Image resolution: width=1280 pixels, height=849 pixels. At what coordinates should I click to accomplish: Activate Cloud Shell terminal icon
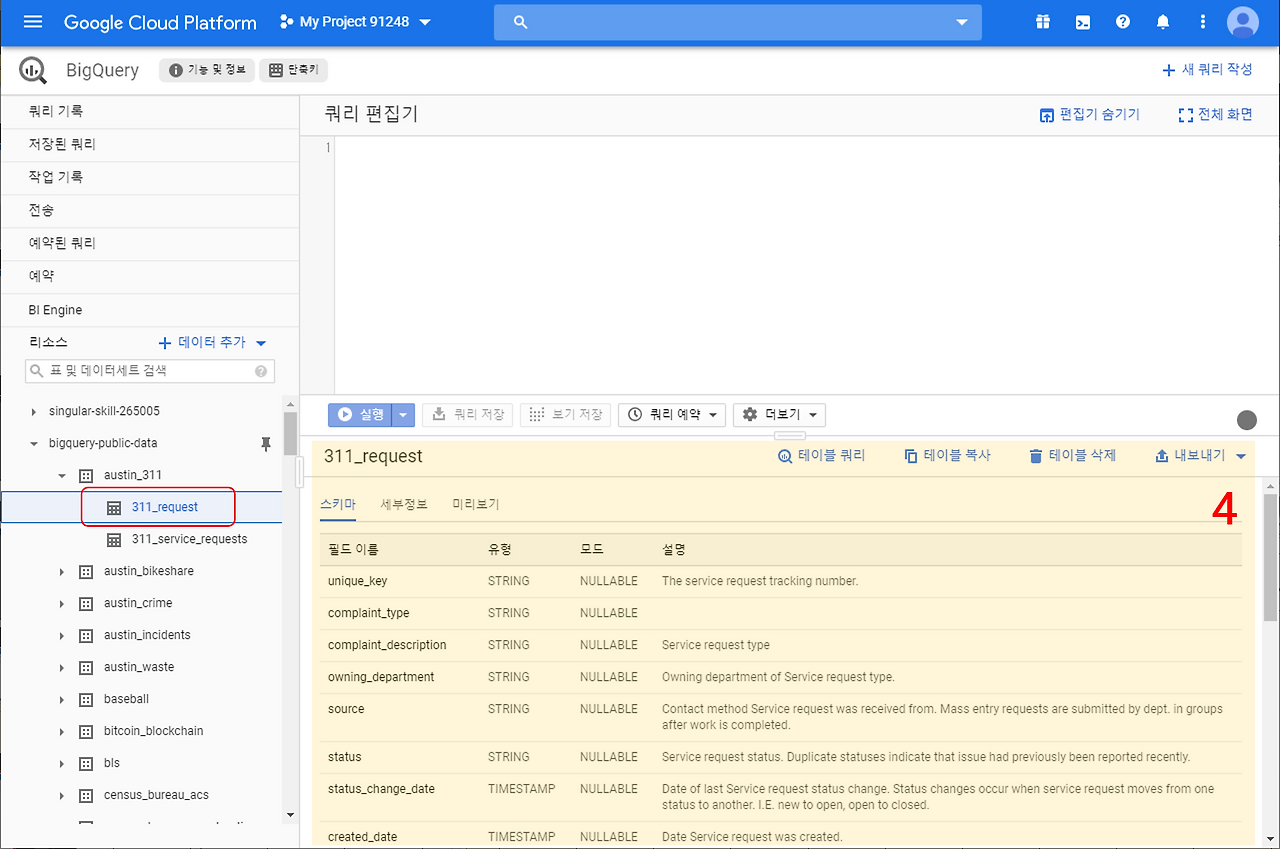click(1082, 21)
